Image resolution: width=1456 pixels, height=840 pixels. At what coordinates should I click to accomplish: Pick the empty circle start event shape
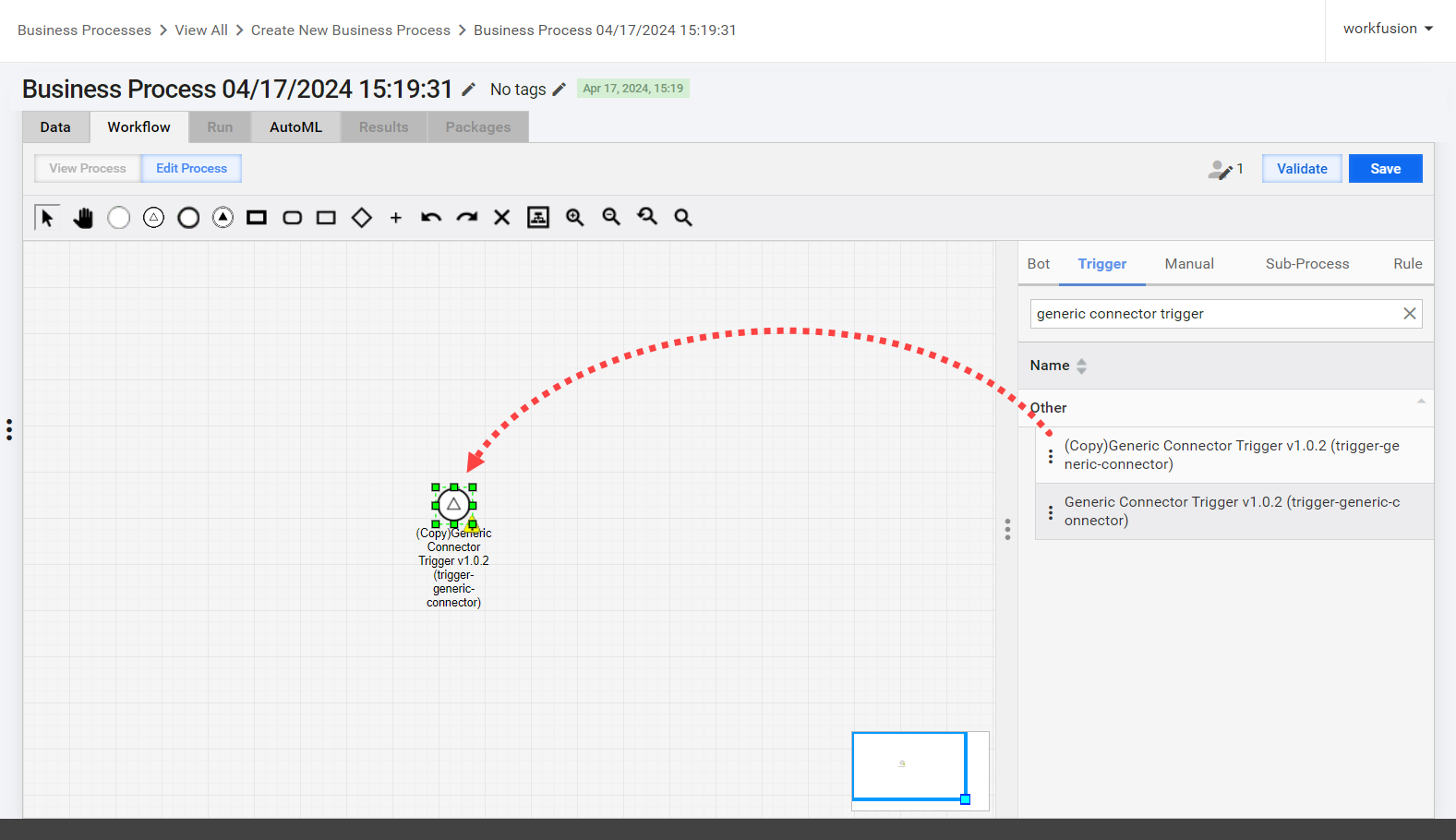pyautogui.click(x=118, y=218)
